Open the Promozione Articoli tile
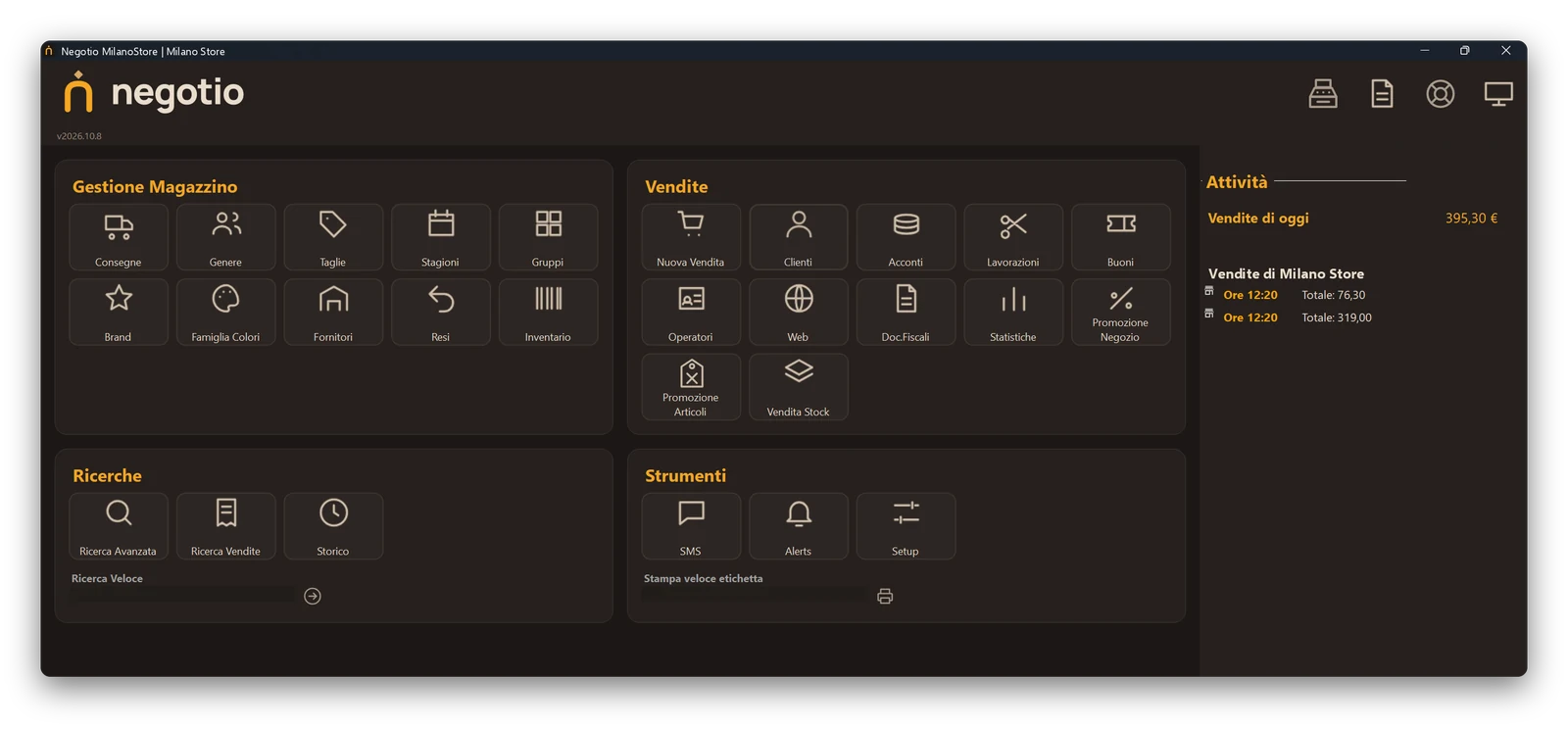This screenshot has width=1568, height=729. 691,387
